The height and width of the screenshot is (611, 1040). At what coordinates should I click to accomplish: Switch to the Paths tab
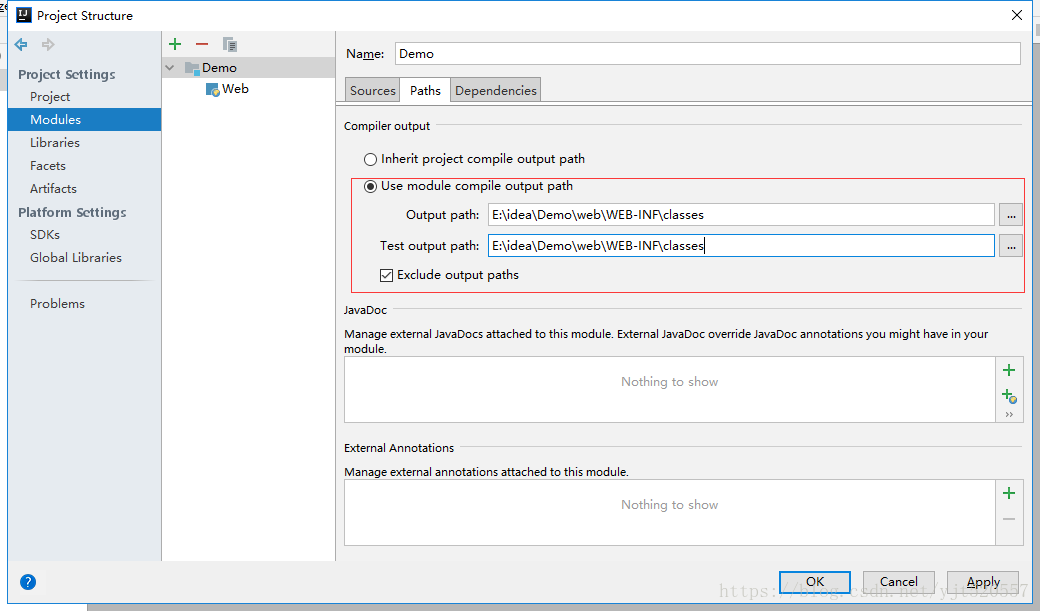pos(425,90)
